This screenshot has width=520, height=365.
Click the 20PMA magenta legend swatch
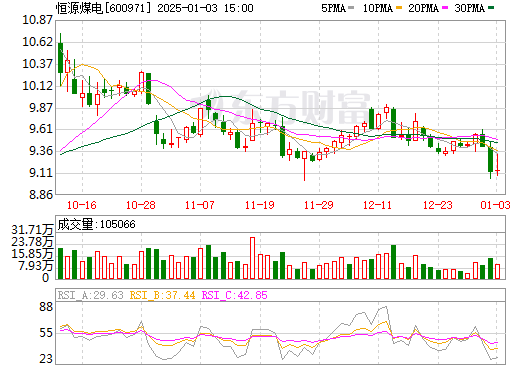tap(445, 8)
